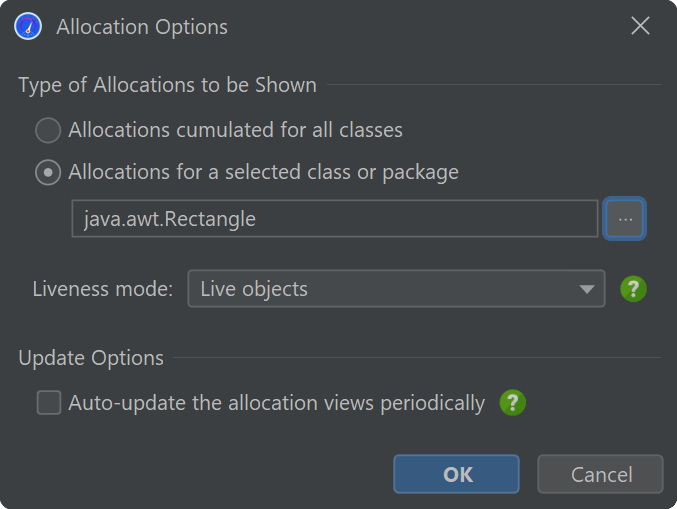This screenshot has width=677, height=509.
Task: Click the 'Live objects' selected value
Action: [x=254, y=289]
